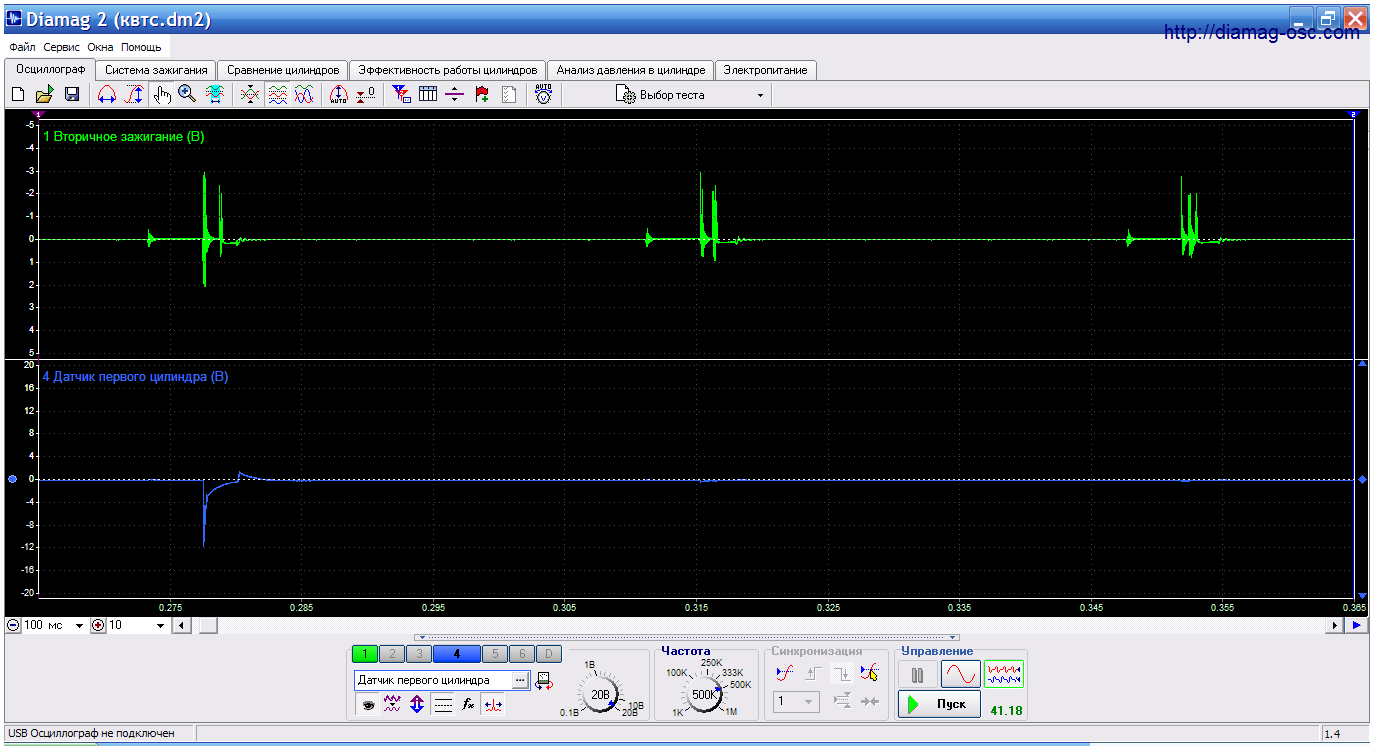Viewport: 1374px width, 746px height.
Task: Click the pause button in Управление
Action: point(917,675)
